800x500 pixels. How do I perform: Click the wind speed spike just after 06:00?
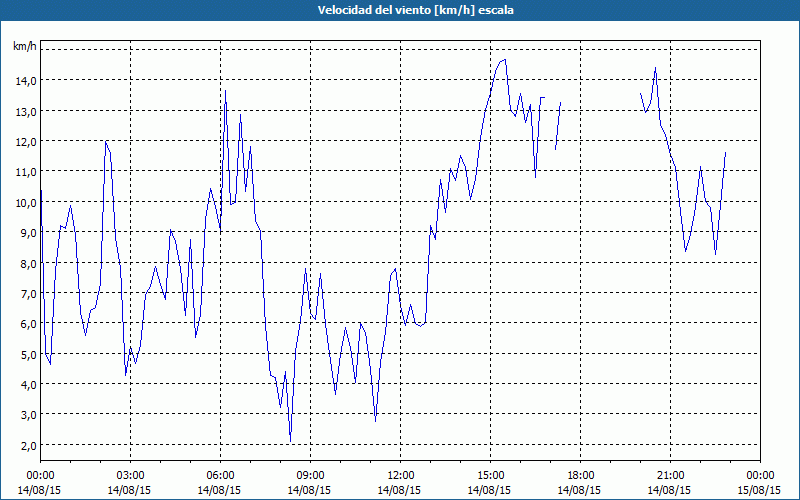[x=226, y=91]
